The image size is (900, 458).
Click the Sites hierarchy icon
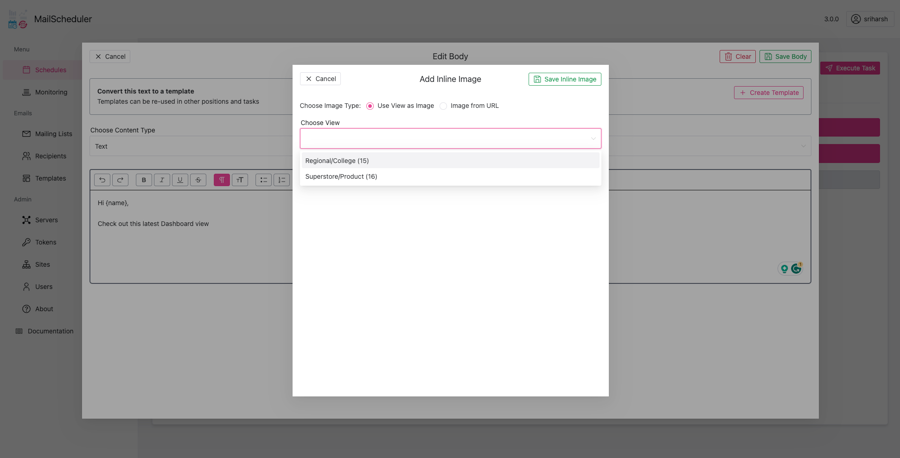tap(26, 265)
